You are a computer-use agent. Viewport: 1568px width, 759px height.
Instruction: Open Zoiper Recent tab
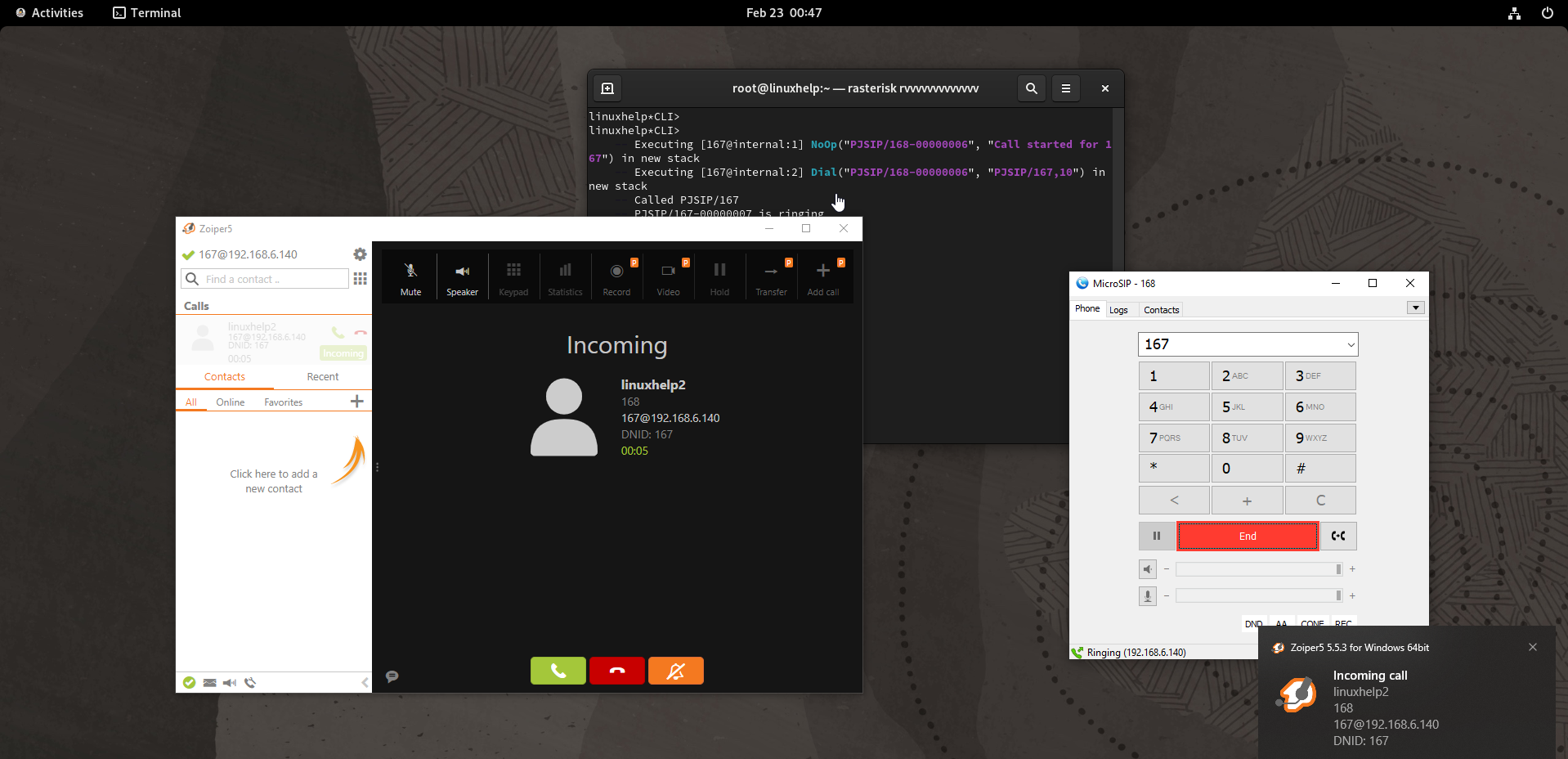[x=323, y=376]
